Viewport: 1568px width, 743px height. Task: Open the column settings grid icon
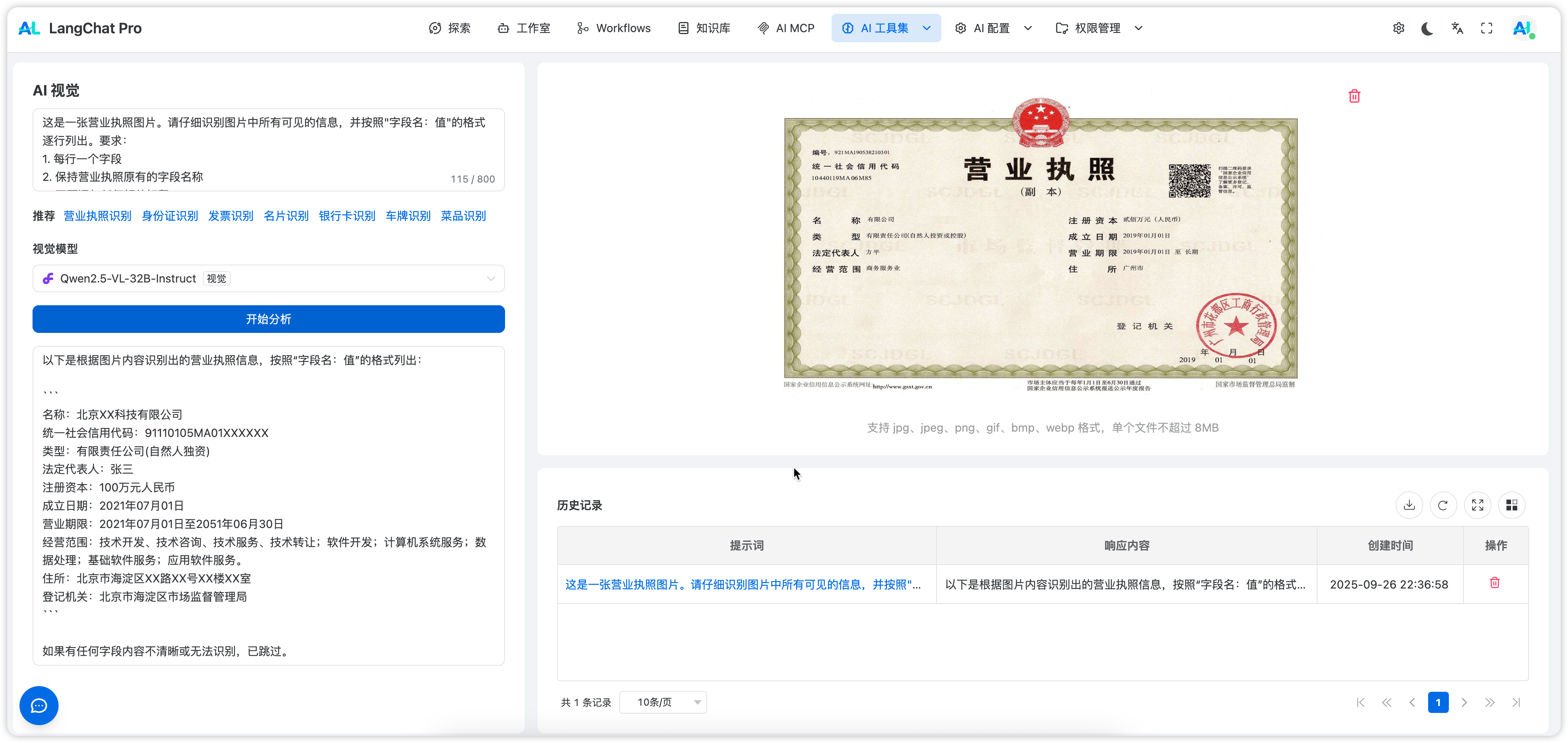tap(1511, 505)
